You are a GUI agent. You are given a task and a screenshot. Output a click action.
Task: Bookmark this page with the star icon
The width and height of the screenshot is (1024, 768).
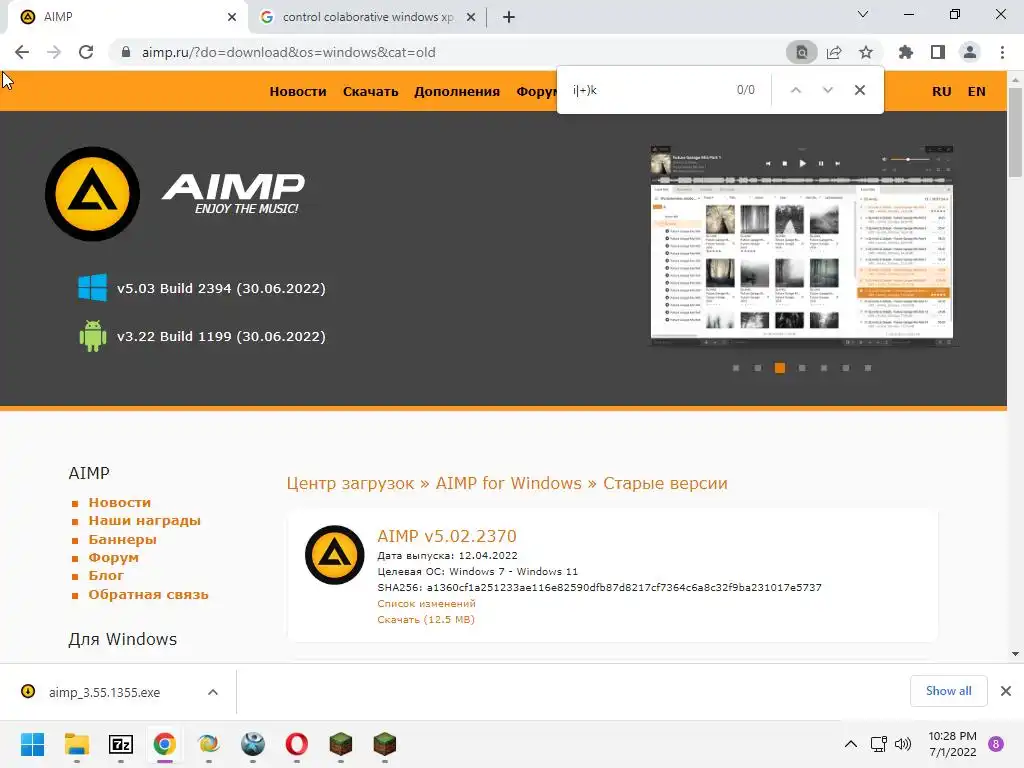[866, 52]
